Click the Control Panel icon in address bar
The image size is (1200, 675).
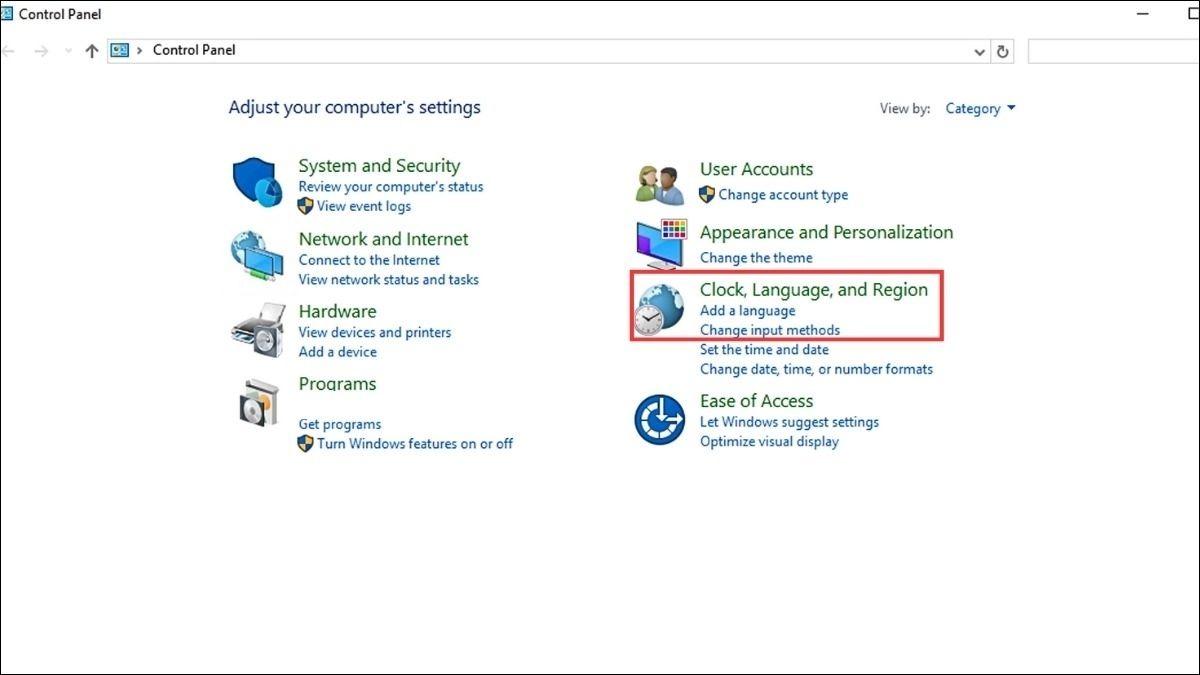[120, 50]
